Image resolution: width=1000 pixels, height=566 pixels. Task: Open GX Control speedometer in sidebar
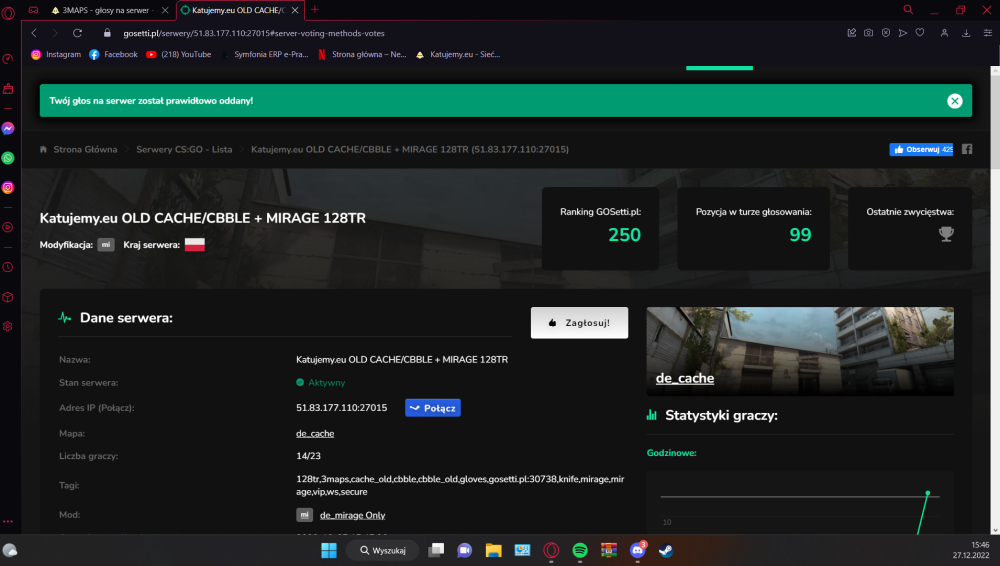[x=8, y=59]
